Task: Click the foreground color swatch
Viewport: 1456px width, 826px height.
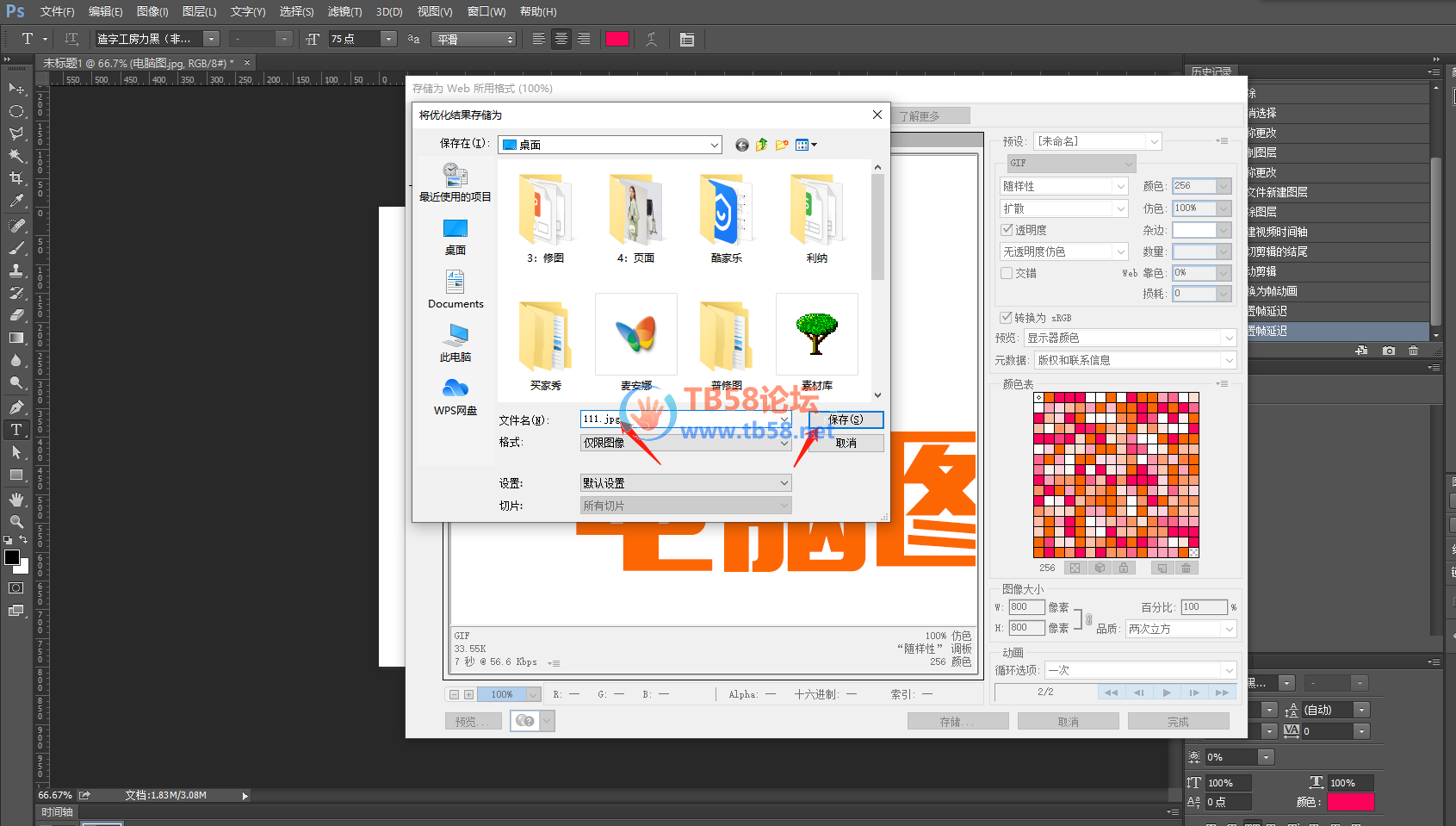Action: pyautogui.click(x=12, y=557)
